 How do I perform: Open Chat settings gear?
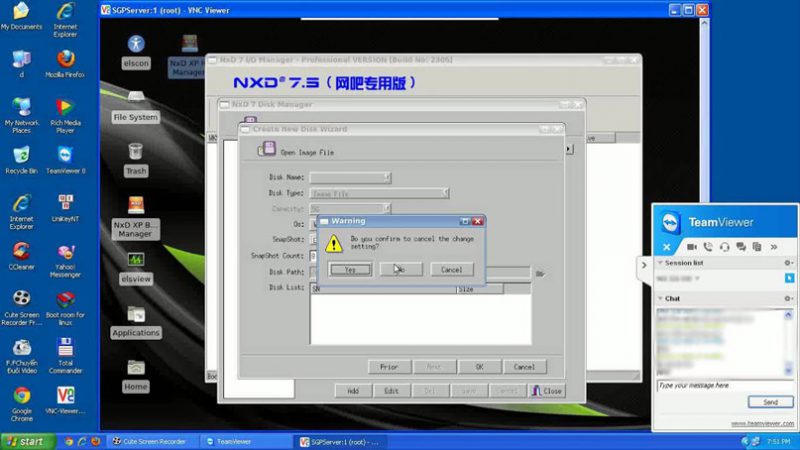(x=788, y=298)
